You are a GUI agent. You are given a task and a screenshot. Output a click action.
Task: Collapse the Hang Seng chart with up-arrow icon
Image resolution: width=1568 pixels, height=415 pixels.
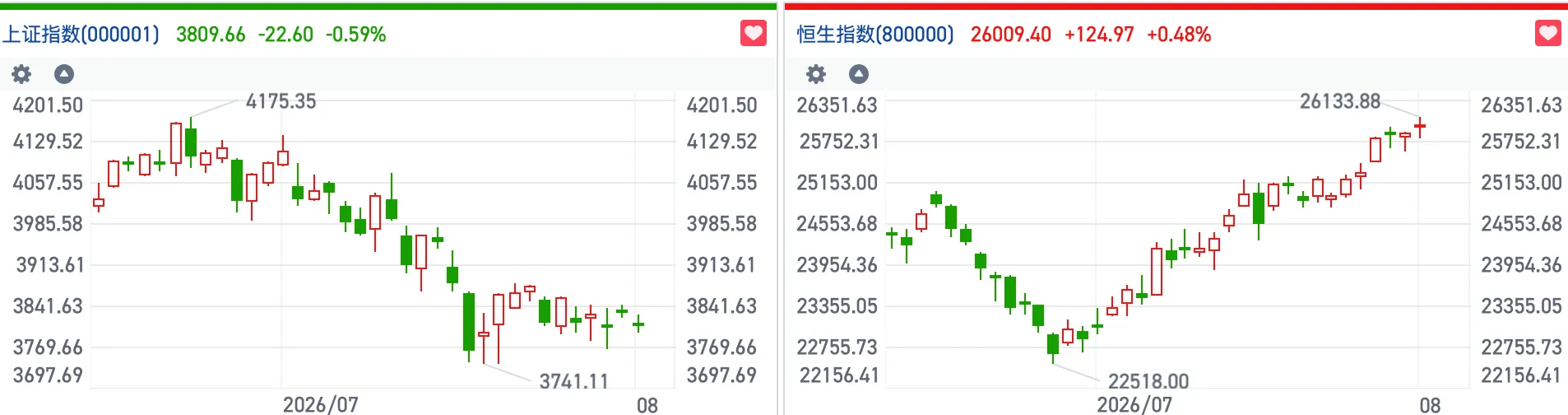859,74
